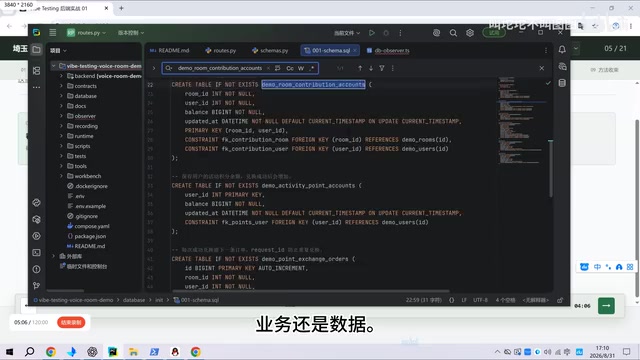Open current file run configuration dropdown
The height and width of the screenshot is (360, 640).
[347, 33]
